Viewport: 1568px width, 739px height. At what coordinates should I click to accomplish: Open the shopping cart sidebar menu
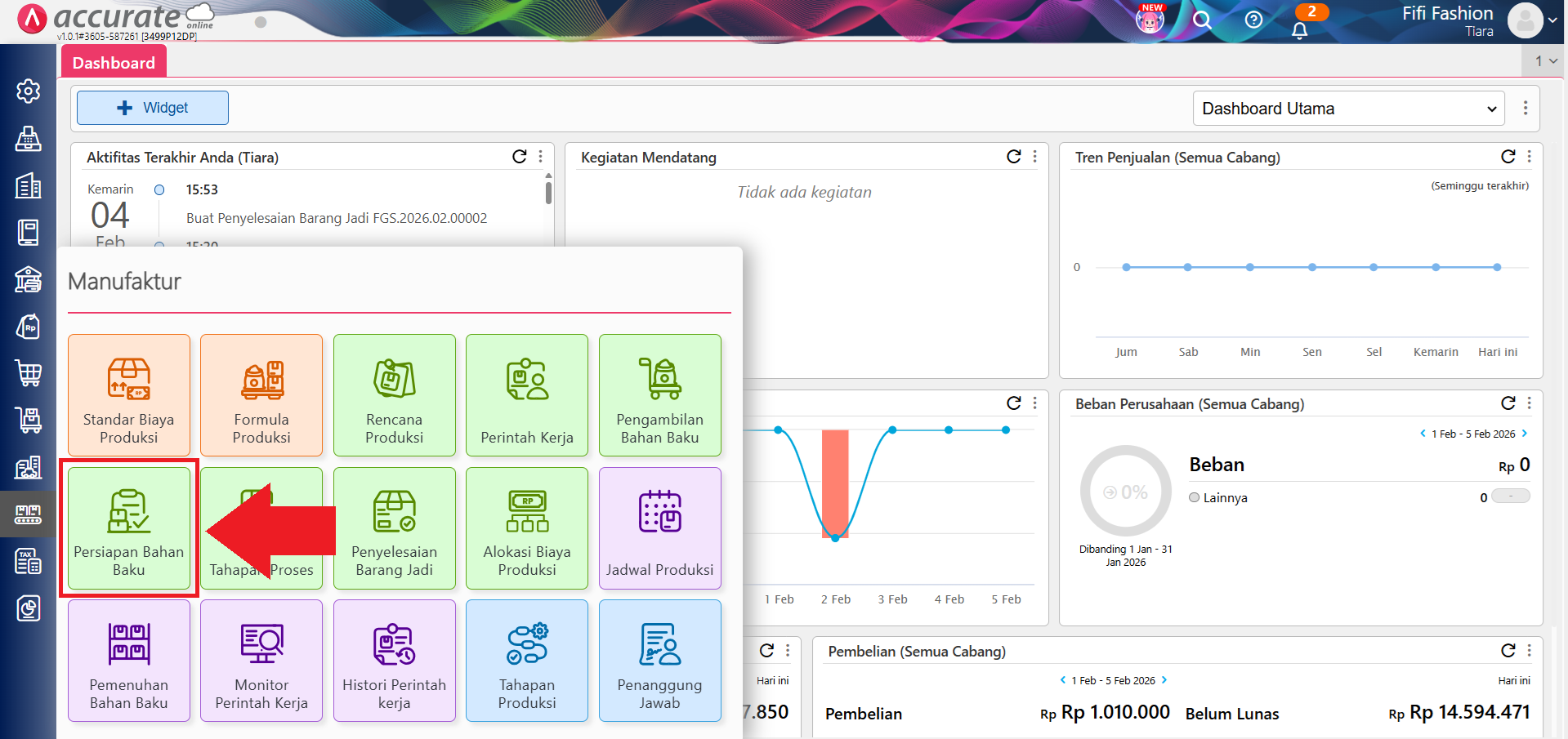click(29, 373)
